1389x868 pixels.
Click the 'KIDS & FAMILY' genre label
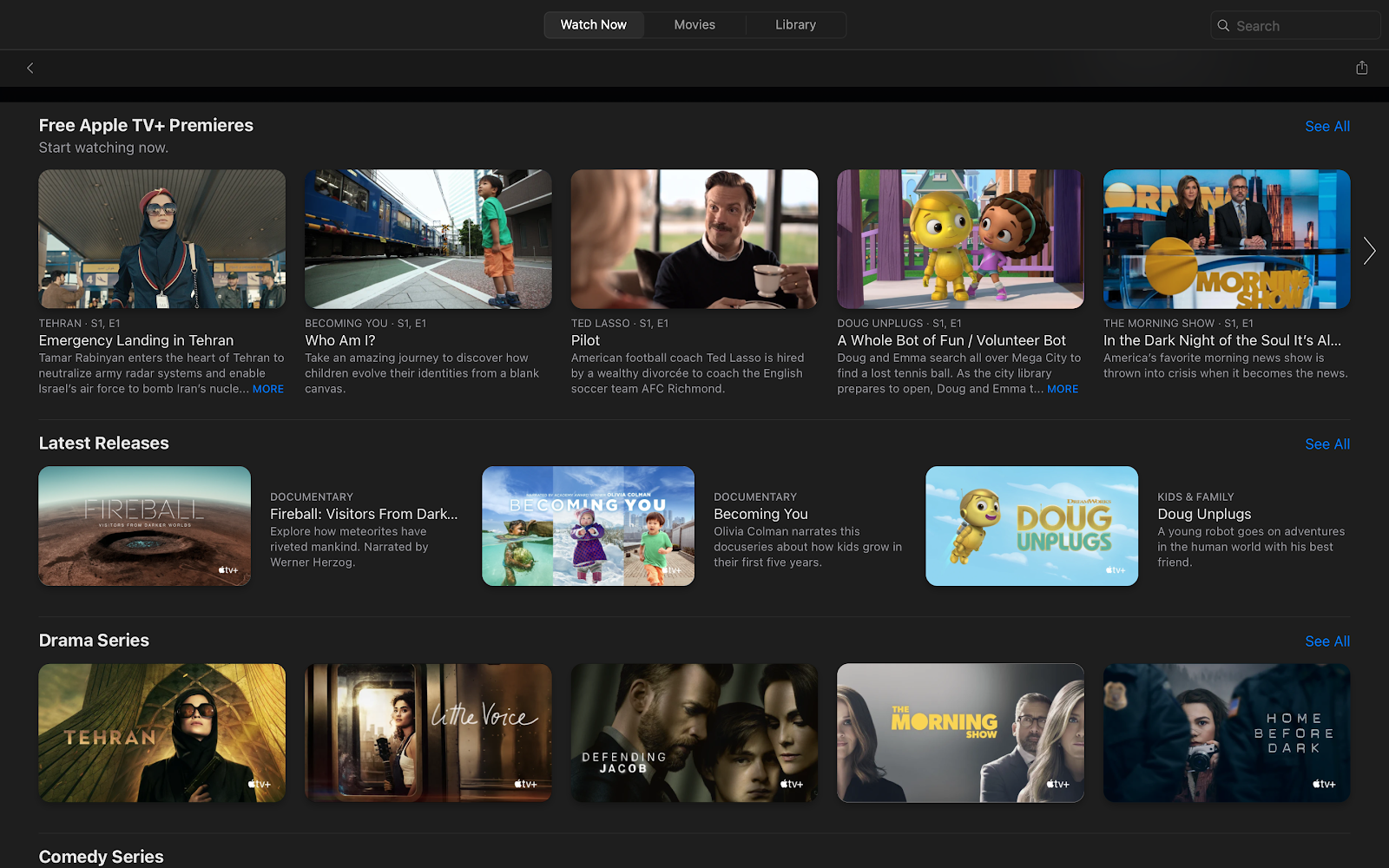pos(1195,496)
